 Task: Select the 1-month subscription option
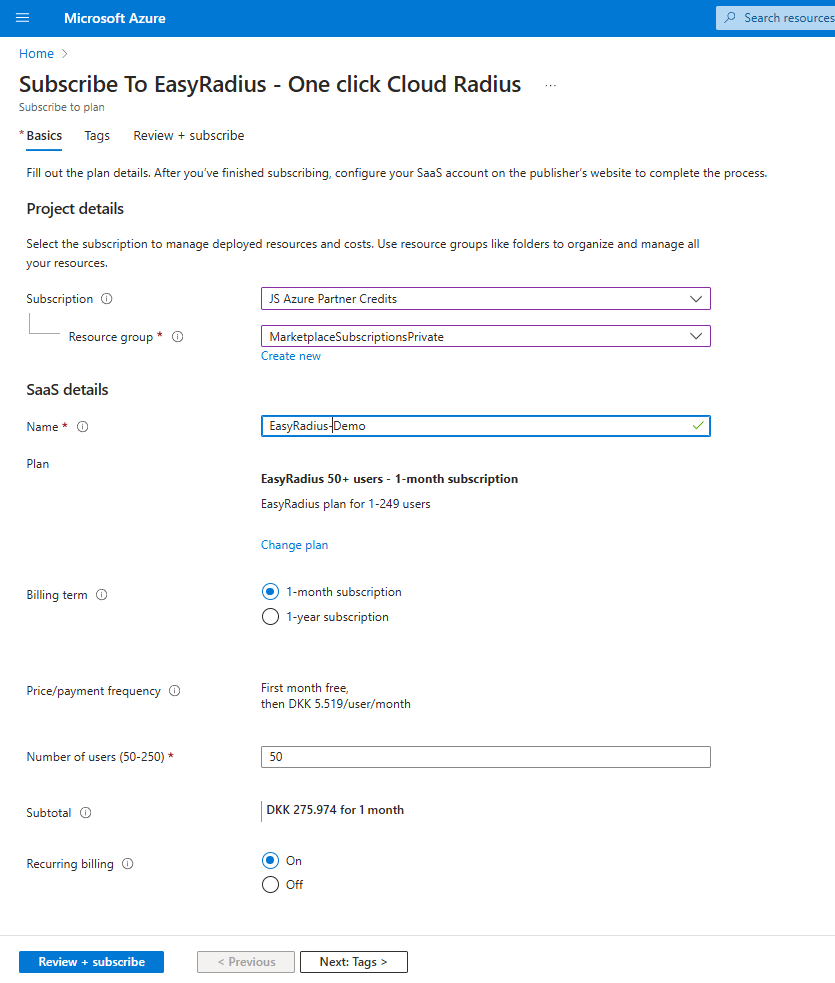pyautogui.click(x=270, y=591)
